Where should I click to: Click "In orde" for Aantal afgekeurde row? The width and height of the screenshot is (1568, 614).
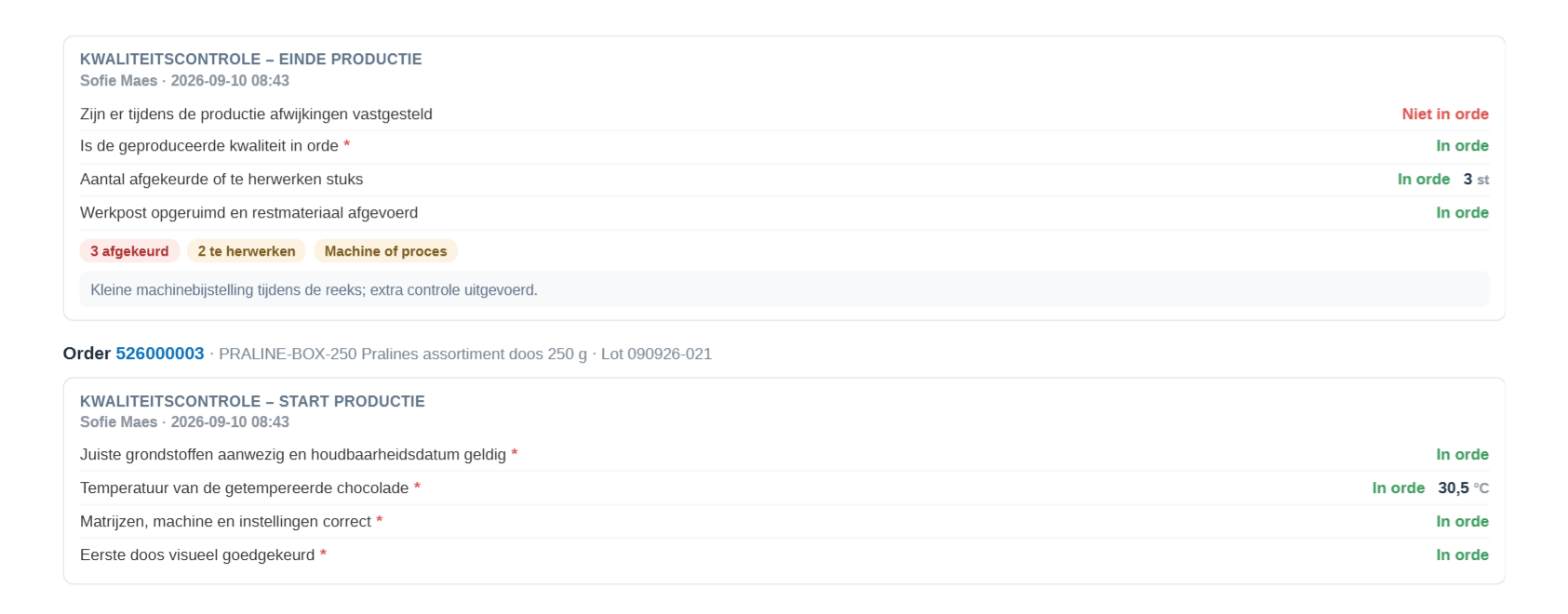coord(1424,179)
